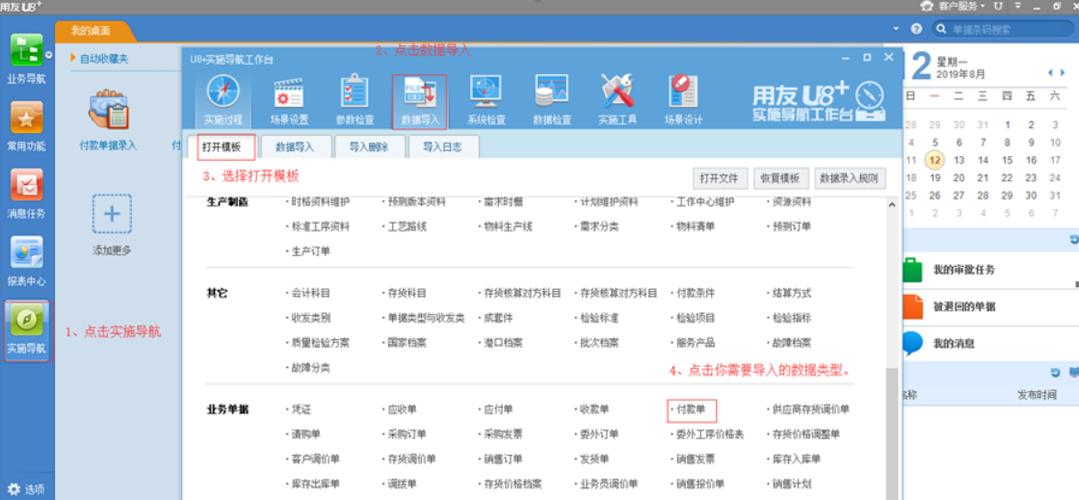Screen dimensions: 1079x500
Task: Open the 销售发票 template link
Action: [695, 459]
